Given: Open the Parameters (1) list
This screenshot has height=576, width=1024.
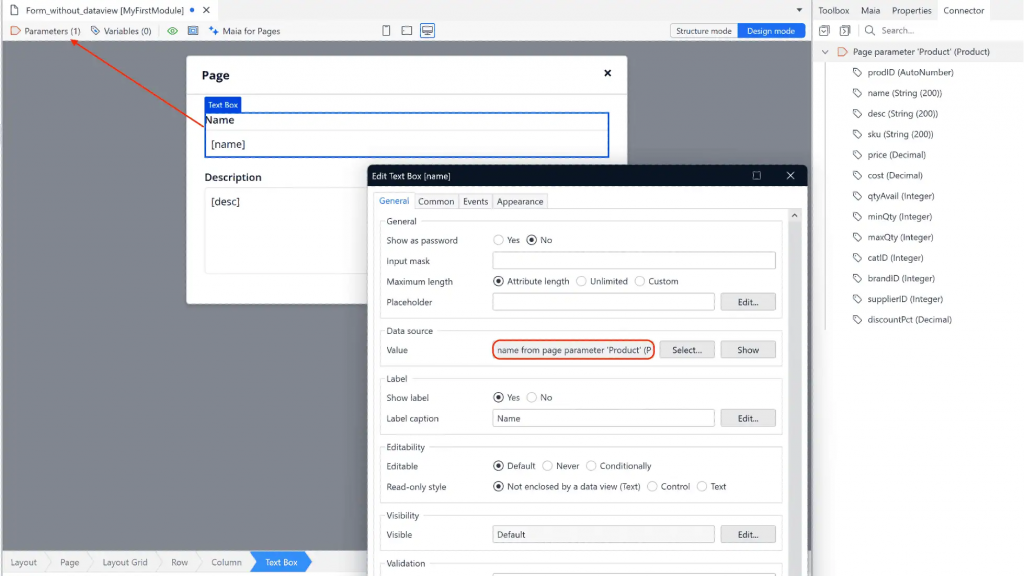Looking at the screenshot, I should click(x=46, y=31).
